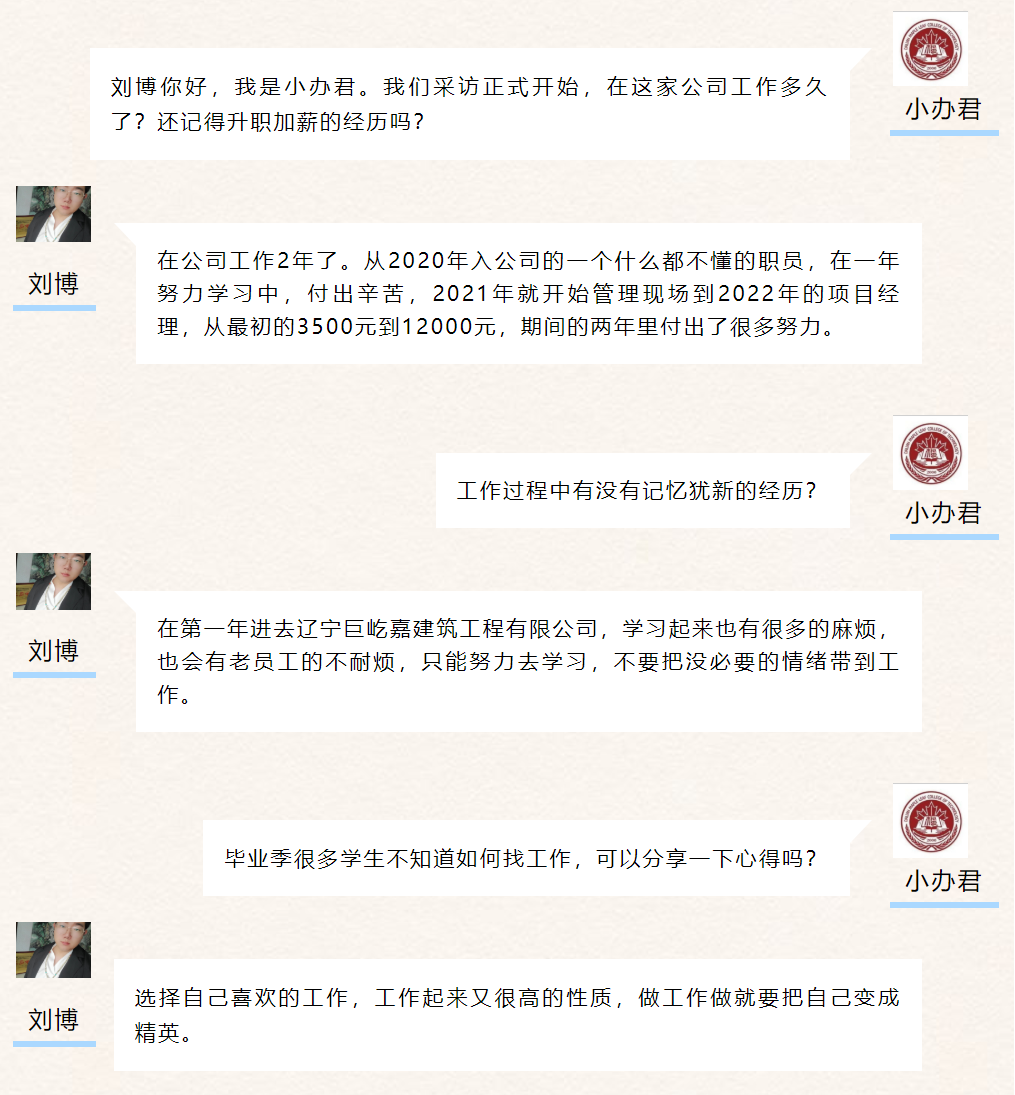Viewport: 1015px width, 1095px height.
Task: Click the second 小办君 college logo avatar
Action: [930, 453]
